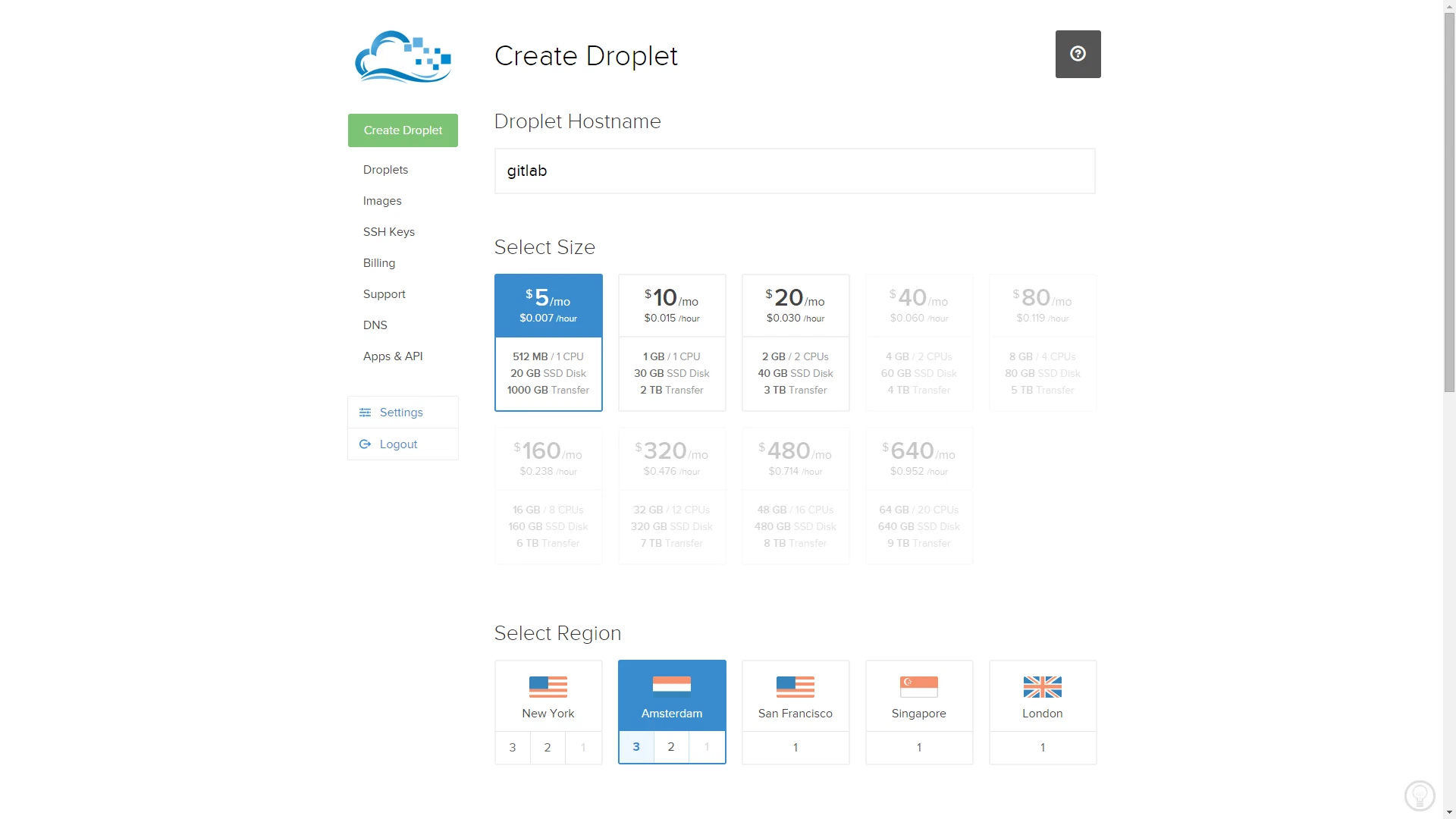The width and height of the screenshot is (1456, 819).
Task: Select the New York flag region
Action: (x=548, y=696)
